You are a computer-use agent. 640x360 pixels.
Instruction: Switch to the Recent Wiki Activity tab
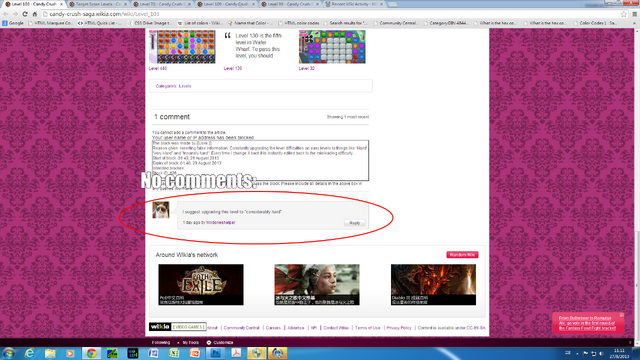[354, 4]
